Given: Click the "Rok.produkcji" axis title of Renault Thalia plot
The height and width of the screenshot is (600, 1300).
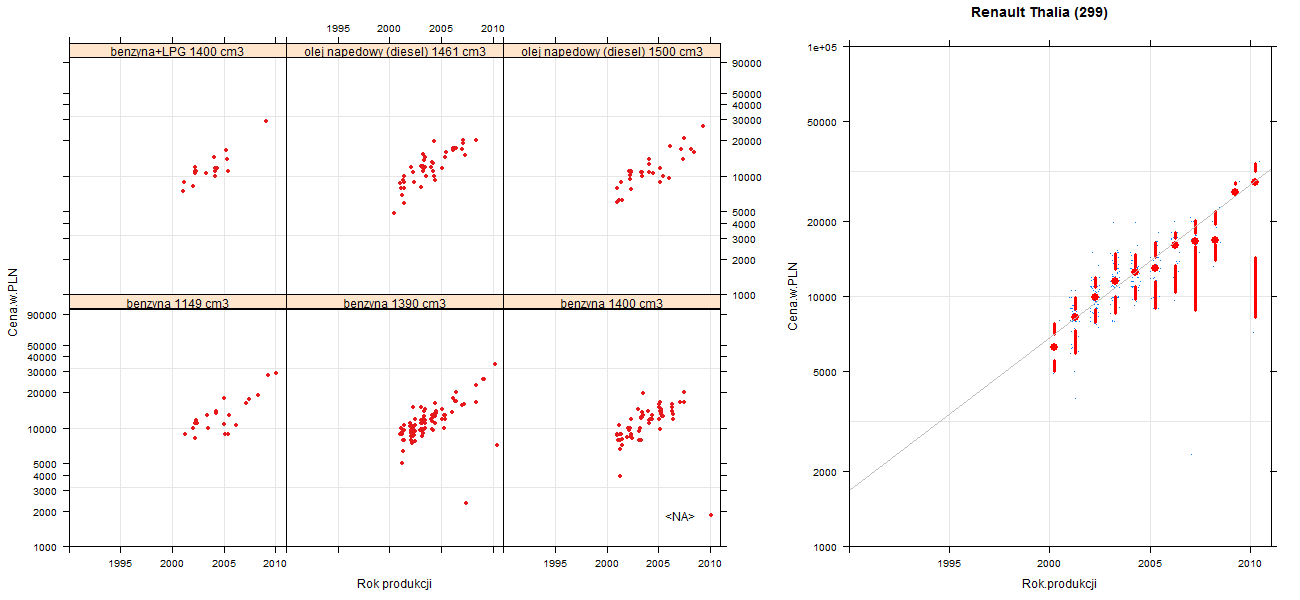Looking at the screenshot, I should point(1060,584).
